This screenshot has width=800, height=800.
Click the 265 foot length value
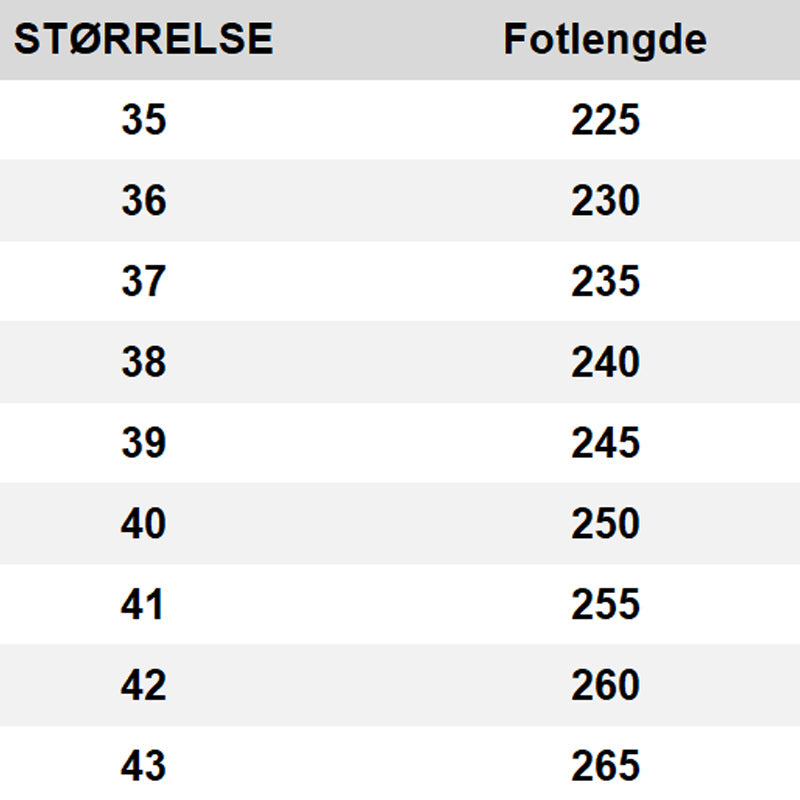(x=605, y=767)
